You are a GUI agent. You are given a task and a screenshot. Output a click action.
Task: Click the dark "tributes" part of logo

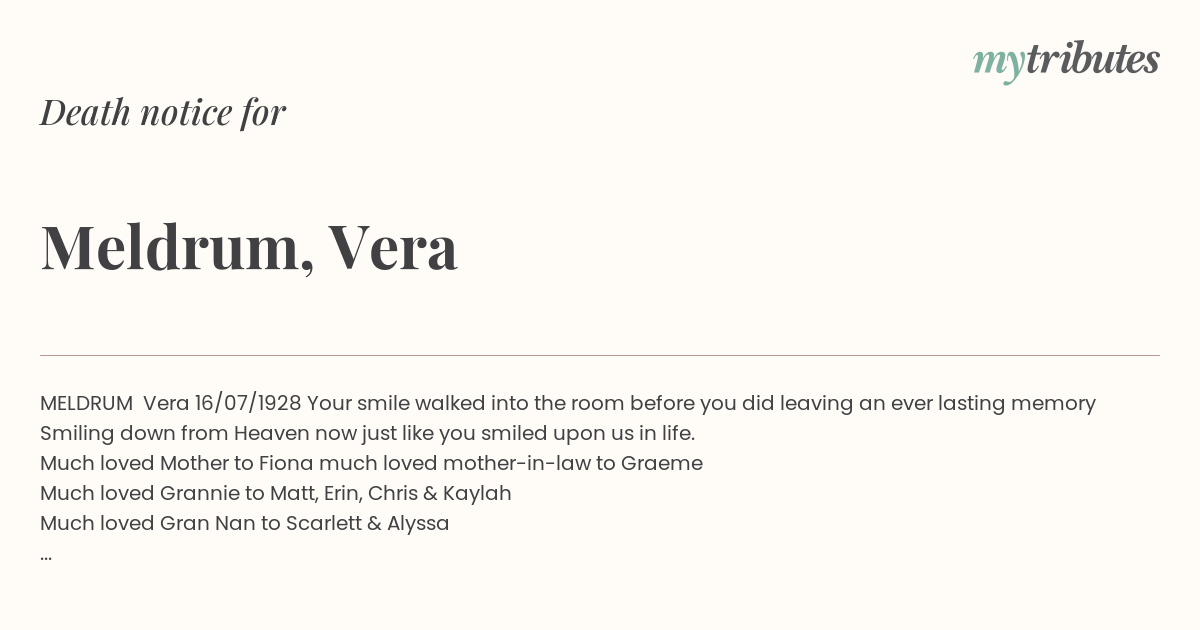click(x=1093, y=59)
